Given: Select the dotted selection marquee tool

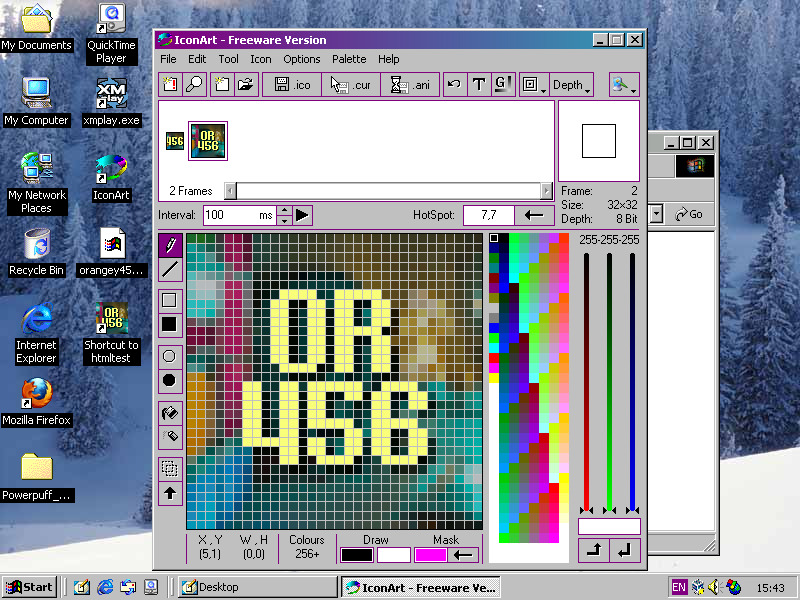Looking at the screenshot, I should pos(170,468).
